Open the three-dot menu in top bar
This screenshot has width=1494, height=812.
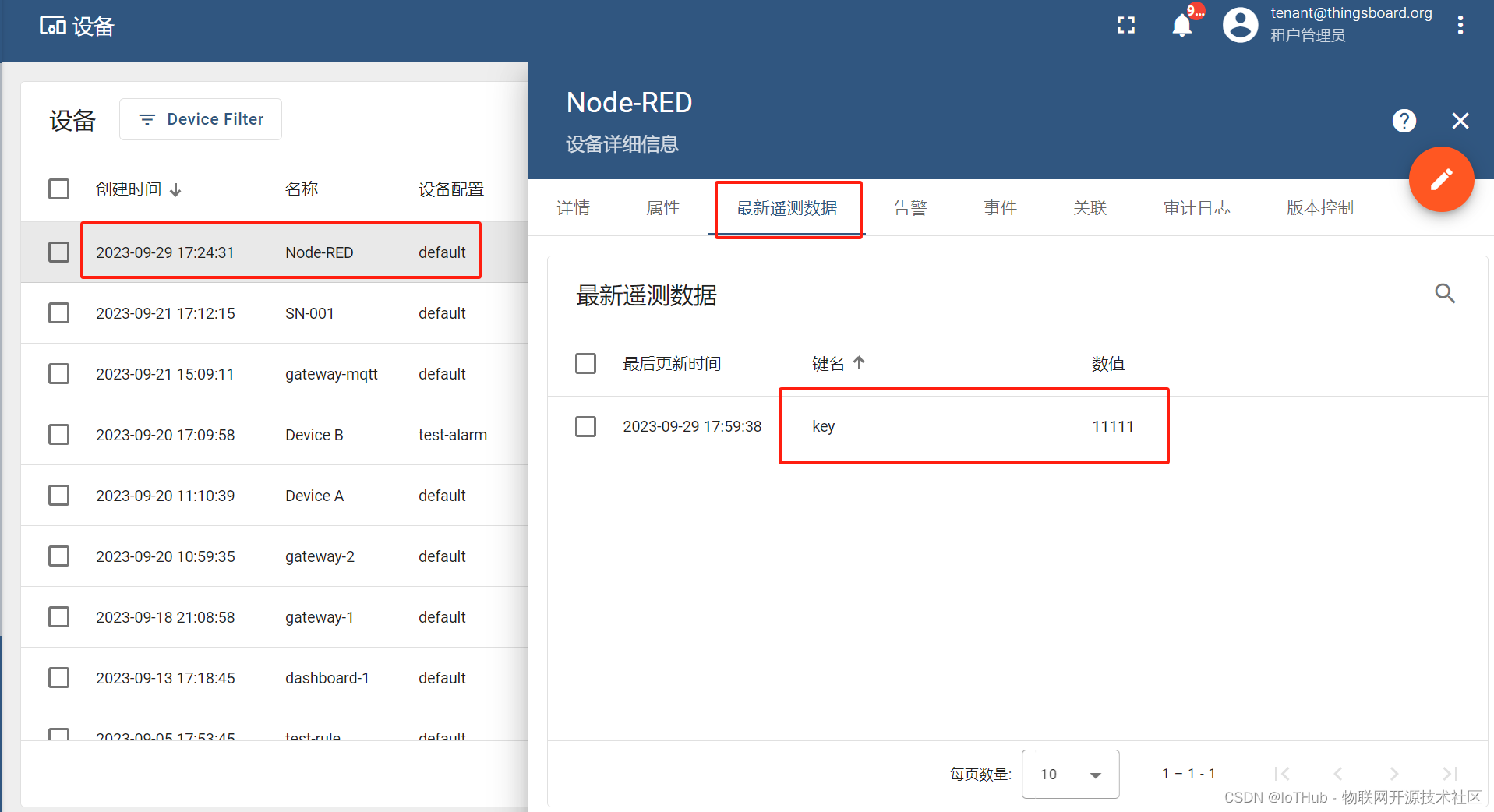pos(1460,24)
